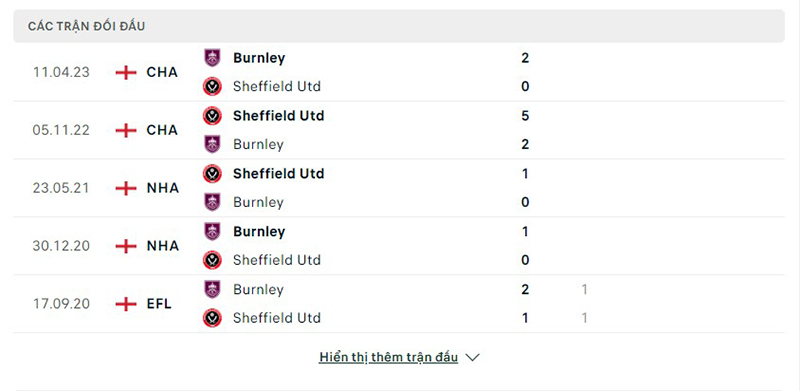The image size is (800, 391).
Task: Click the Các Trận Đối Đầu header
Action: [x=86, y=26]
